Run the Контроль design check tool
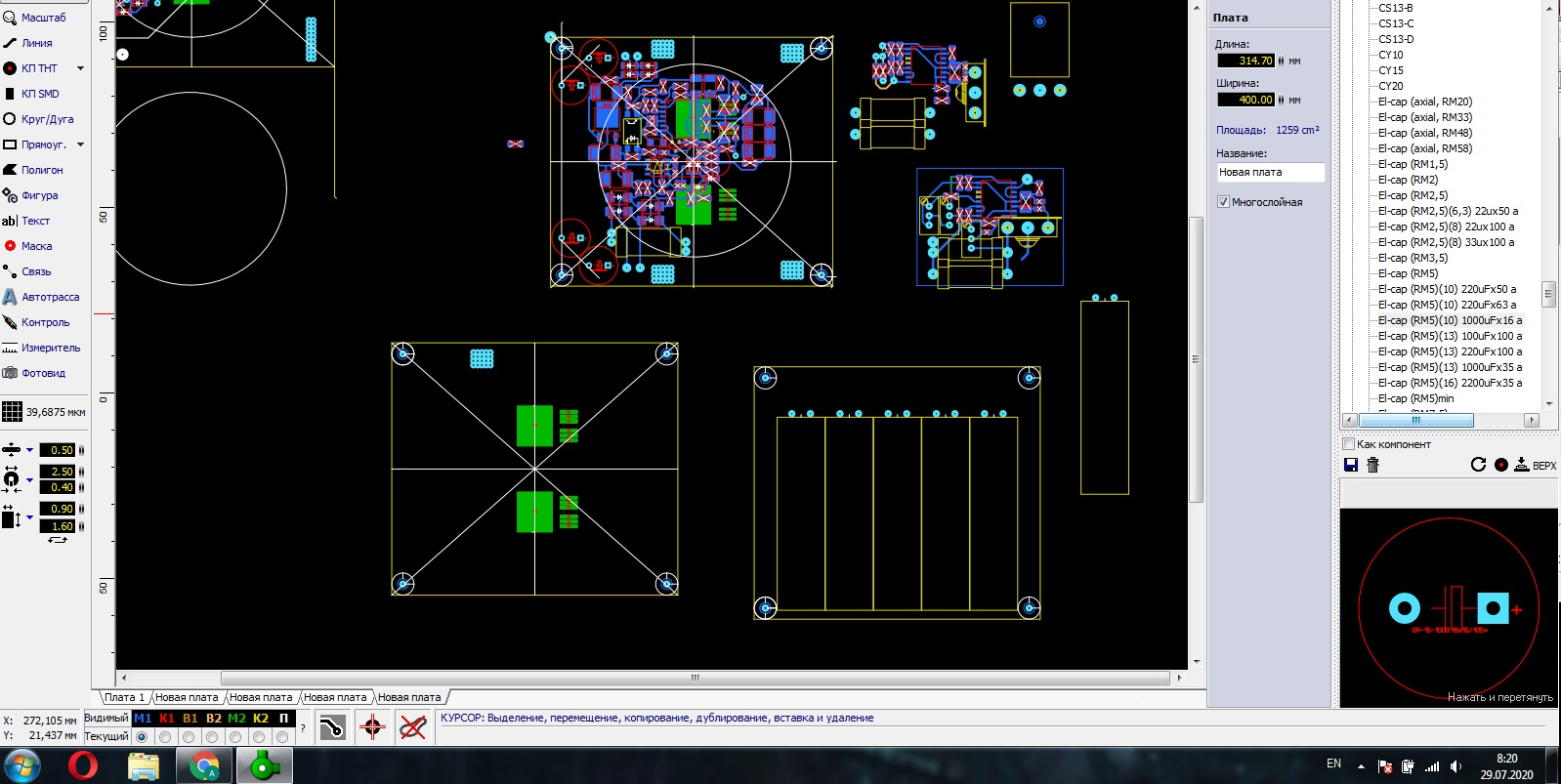 click(37, 322)
